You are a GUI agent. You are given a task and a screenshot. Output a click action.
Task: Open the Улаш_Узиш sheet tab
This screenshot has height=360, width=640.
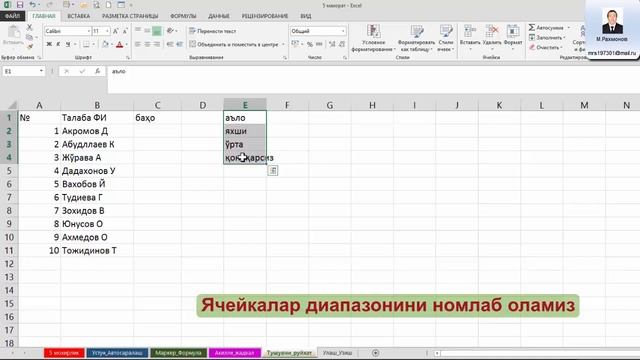[x=337, y=353]
